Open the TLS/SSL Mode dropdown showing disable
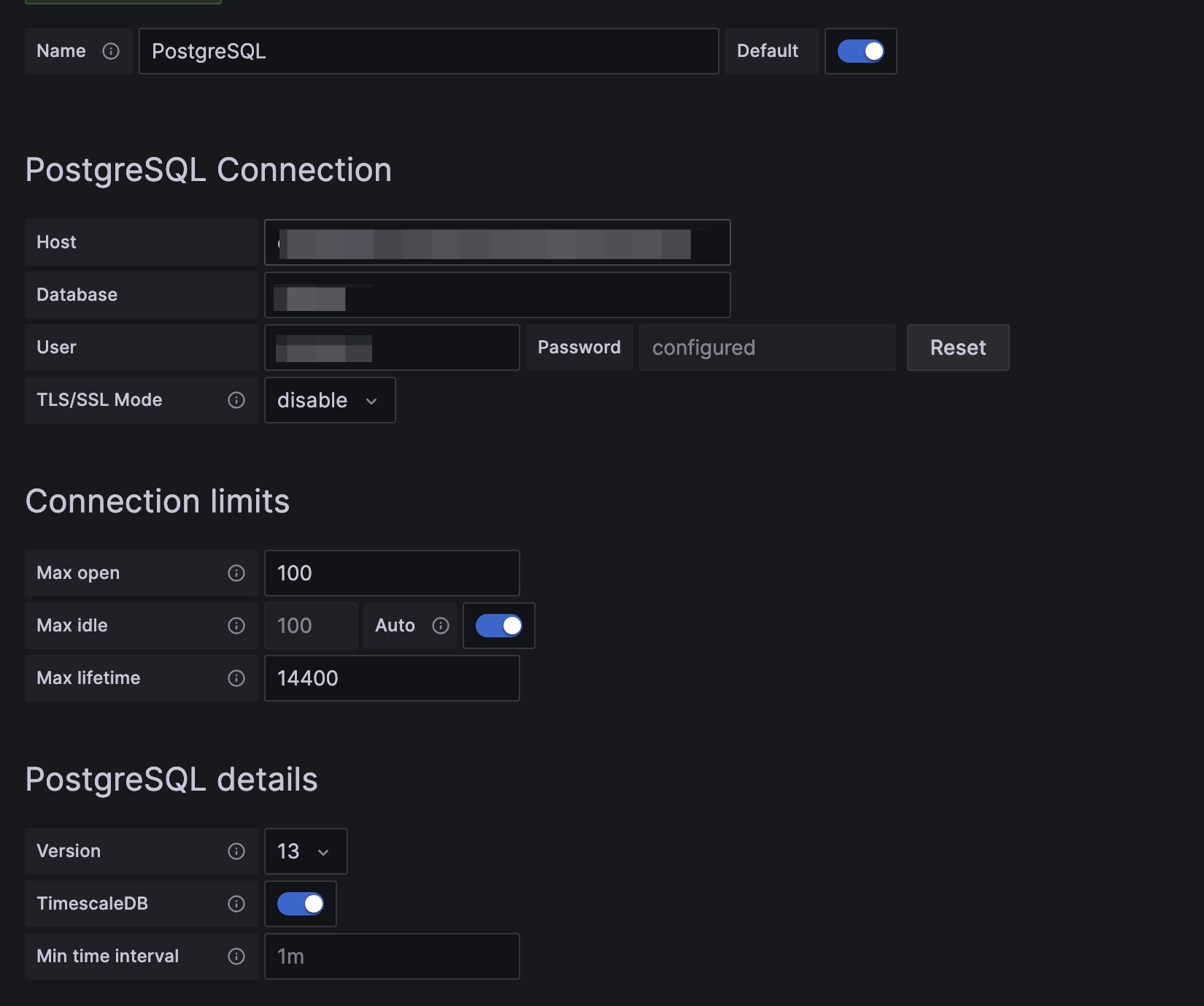 point(330,400)
